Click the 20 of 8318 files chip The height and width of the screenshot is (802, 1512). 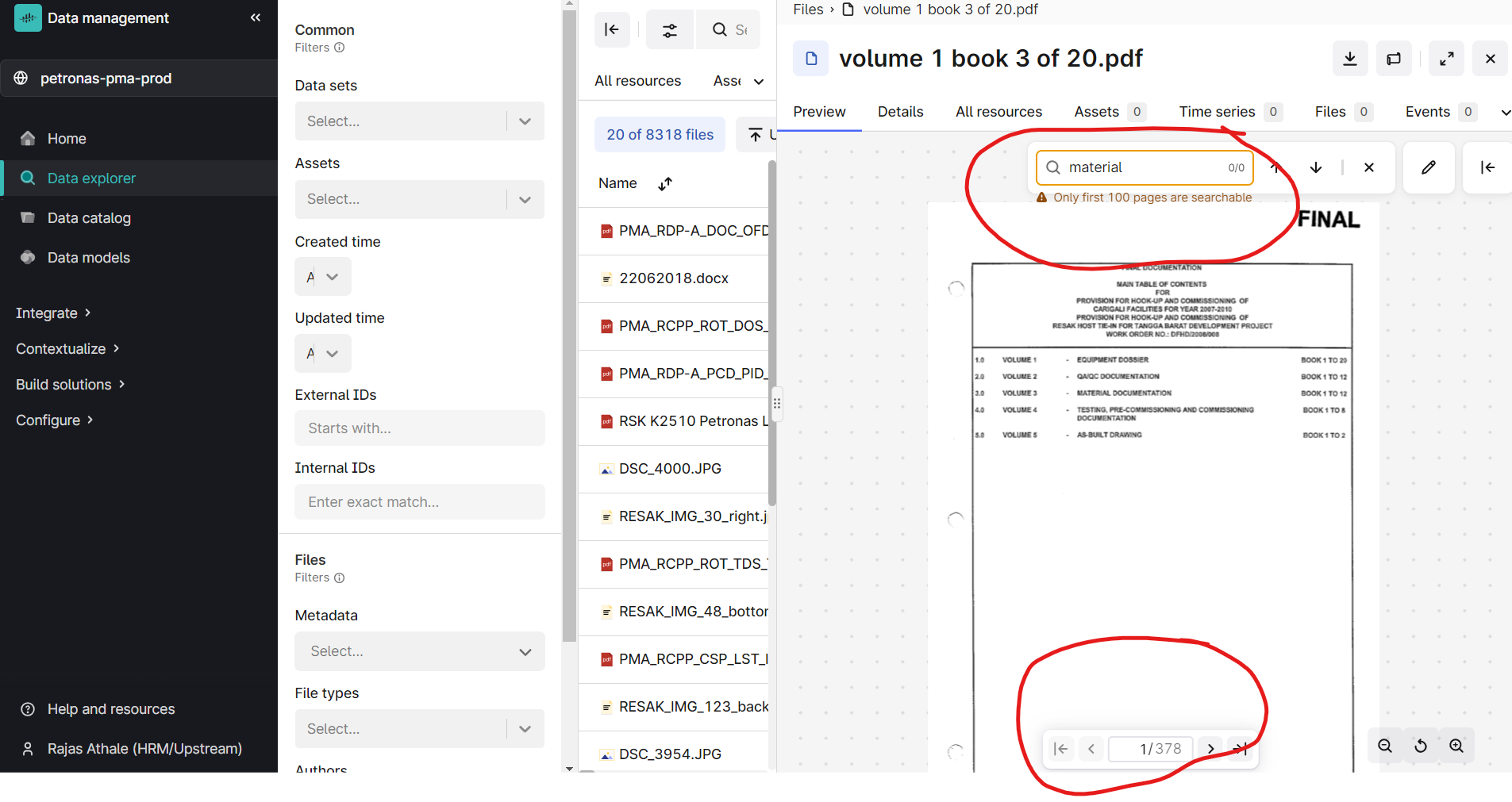click(x=660, y=135)
